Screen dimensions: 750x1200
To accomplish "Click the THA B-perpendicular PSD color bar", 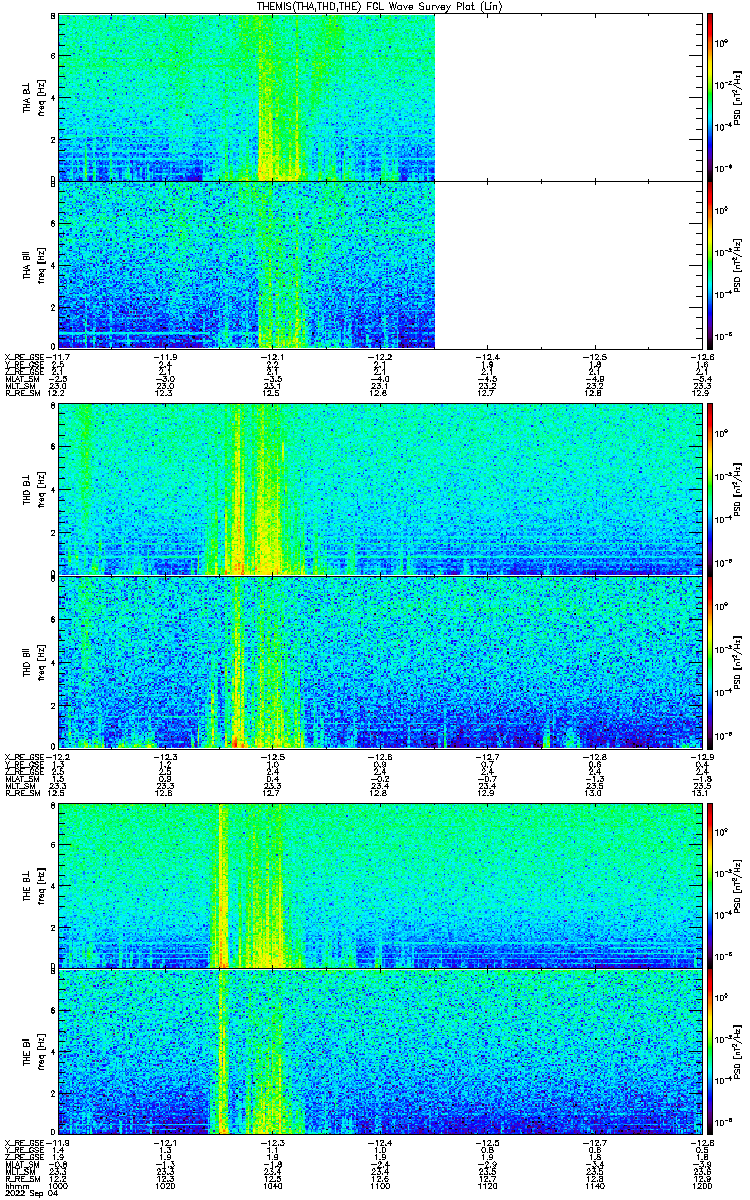I will tap(710, 97).
